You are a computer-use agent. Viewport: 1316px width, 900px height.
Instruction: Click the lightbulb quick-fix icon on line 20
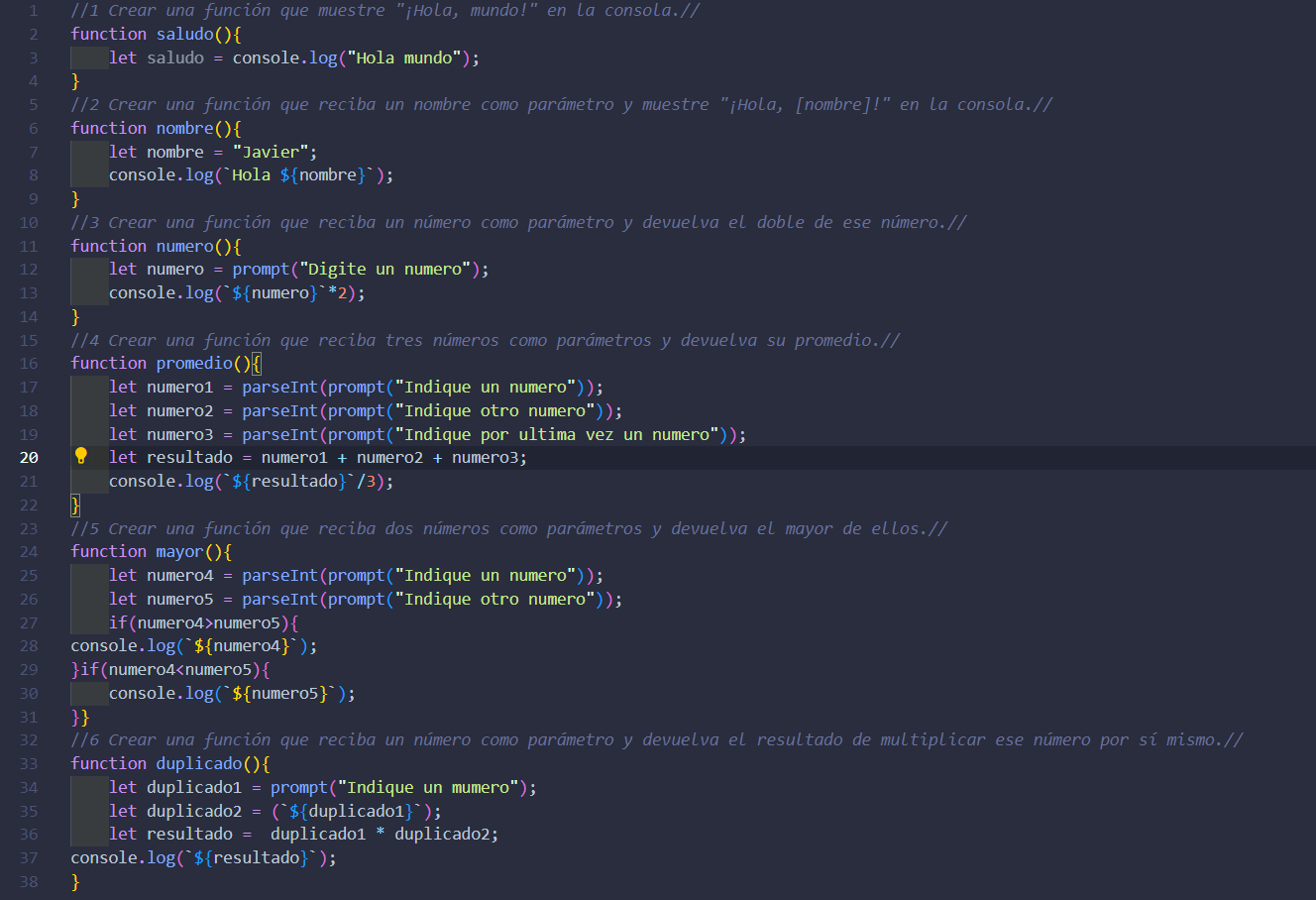click(81, 456)
